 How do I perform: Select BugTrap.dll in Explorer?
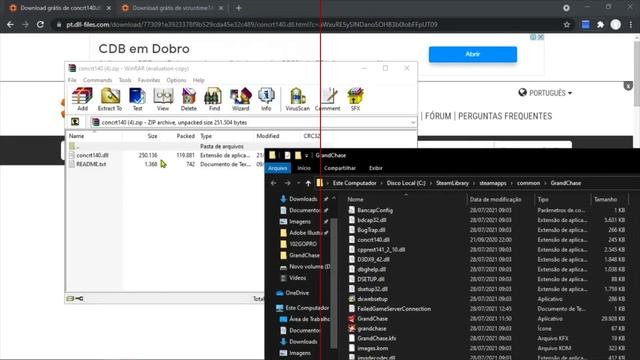[x=371, y=230]
